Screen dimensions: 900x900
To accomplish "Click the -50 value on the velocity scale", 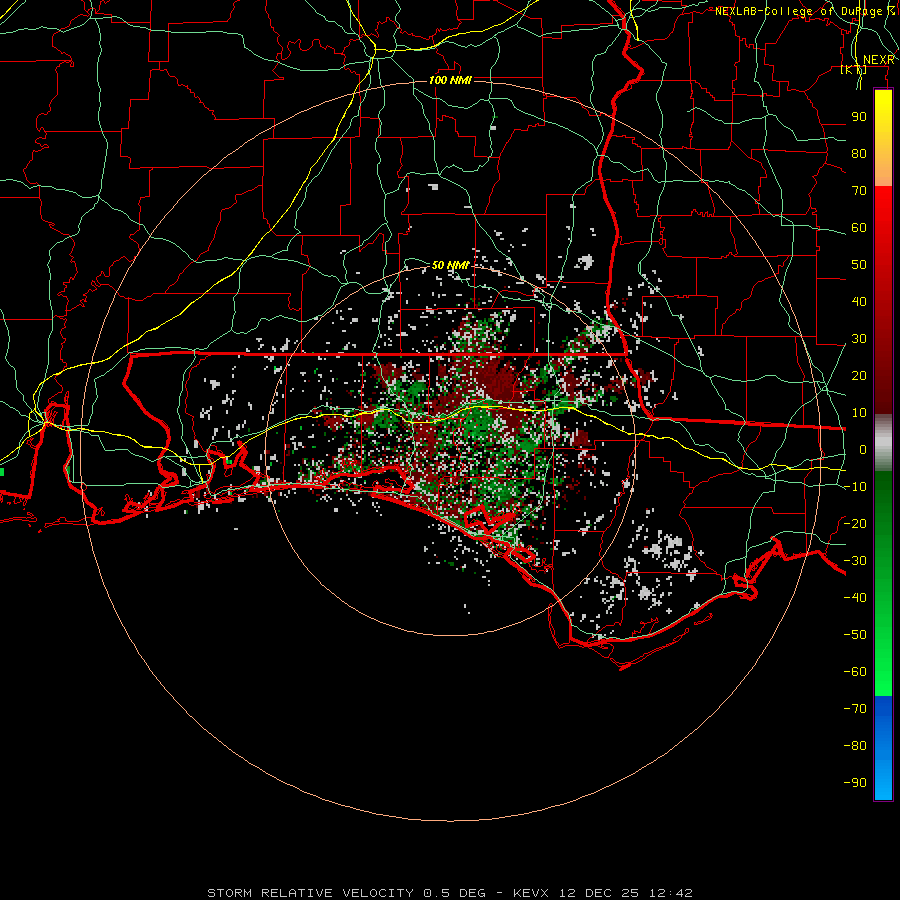I will point(855,635).
